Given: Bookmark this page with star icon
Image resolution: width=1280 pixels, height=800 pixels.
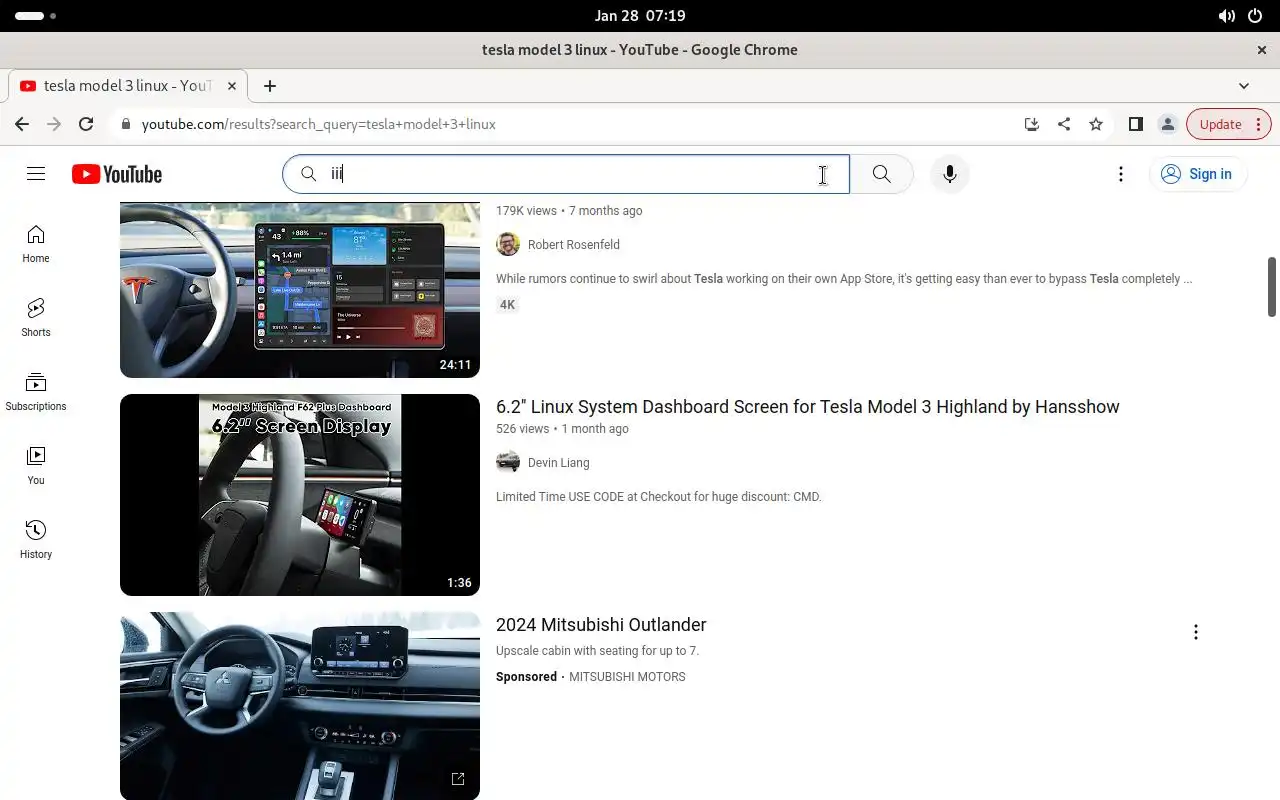Looking at the screenshot, I should point(1096,124).
